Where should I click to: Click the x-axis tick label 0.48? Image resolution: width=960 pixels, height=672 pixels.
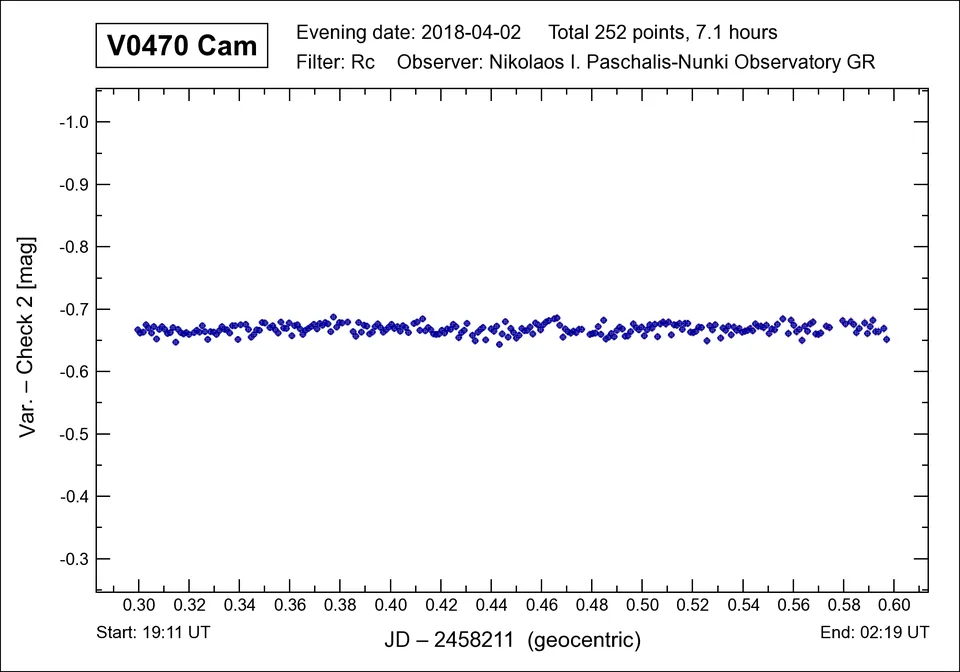[x=592, y=605]
